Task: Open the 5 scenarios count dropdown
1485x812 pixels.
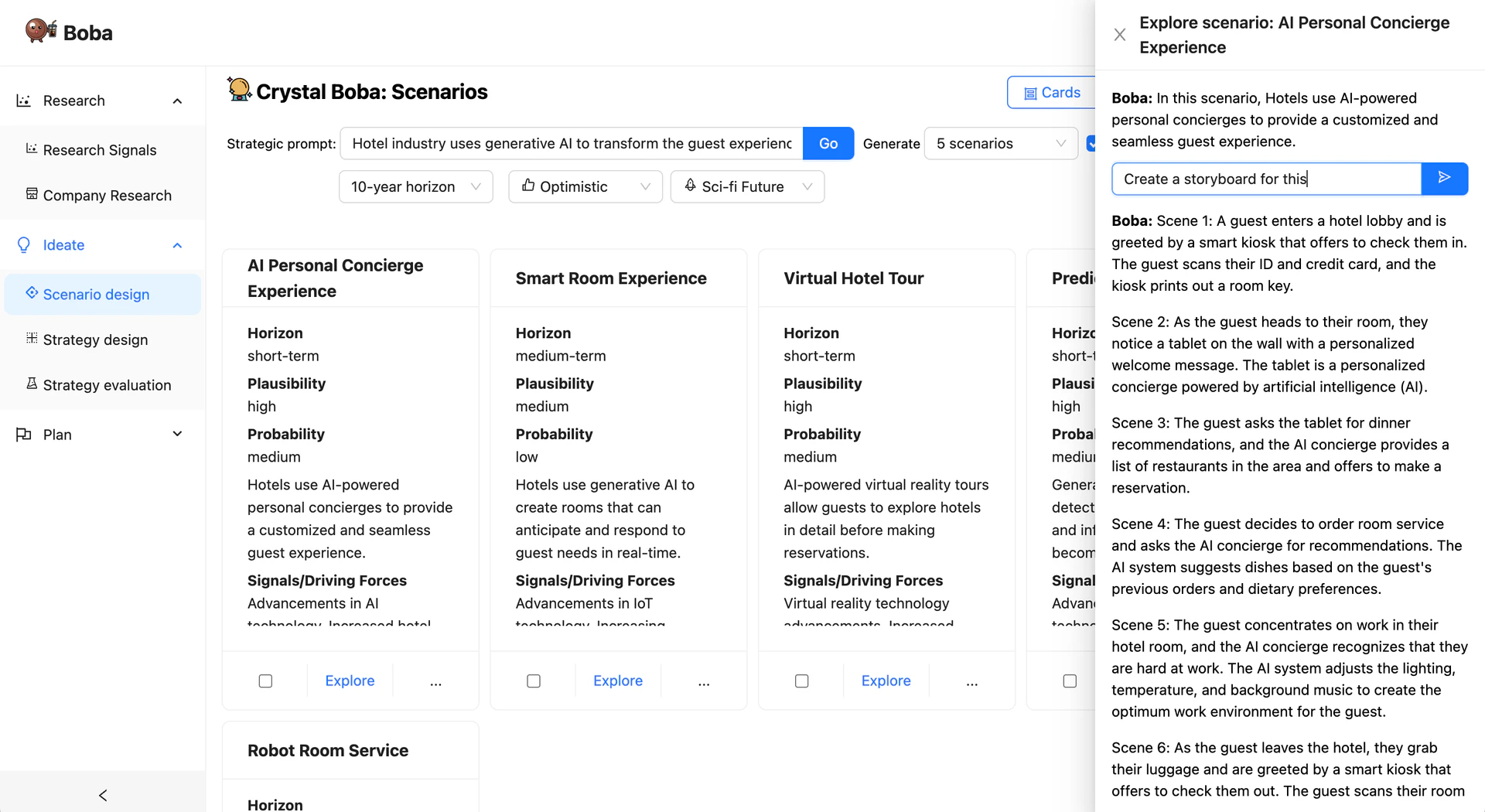Action: pos(1000,144)
